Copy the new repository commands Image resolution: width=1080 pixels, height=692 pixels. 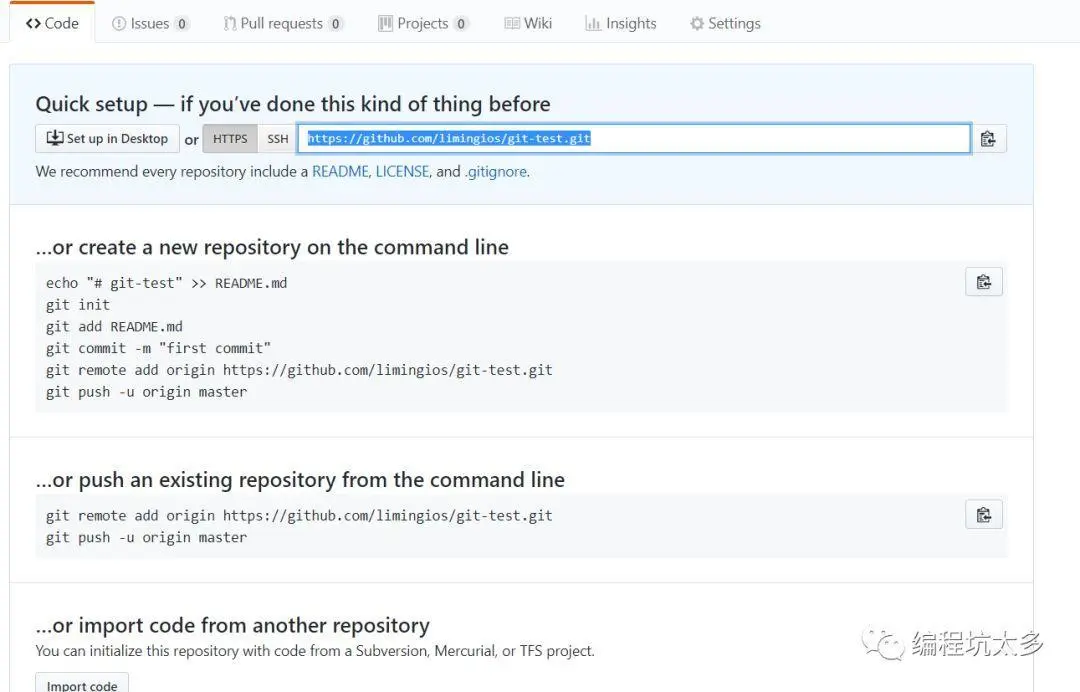[984, 282]
